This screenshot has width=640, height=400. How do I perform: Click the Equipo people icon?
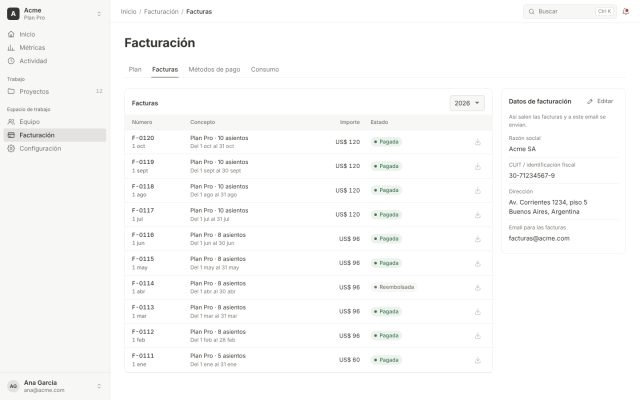(x=11, y=122)
